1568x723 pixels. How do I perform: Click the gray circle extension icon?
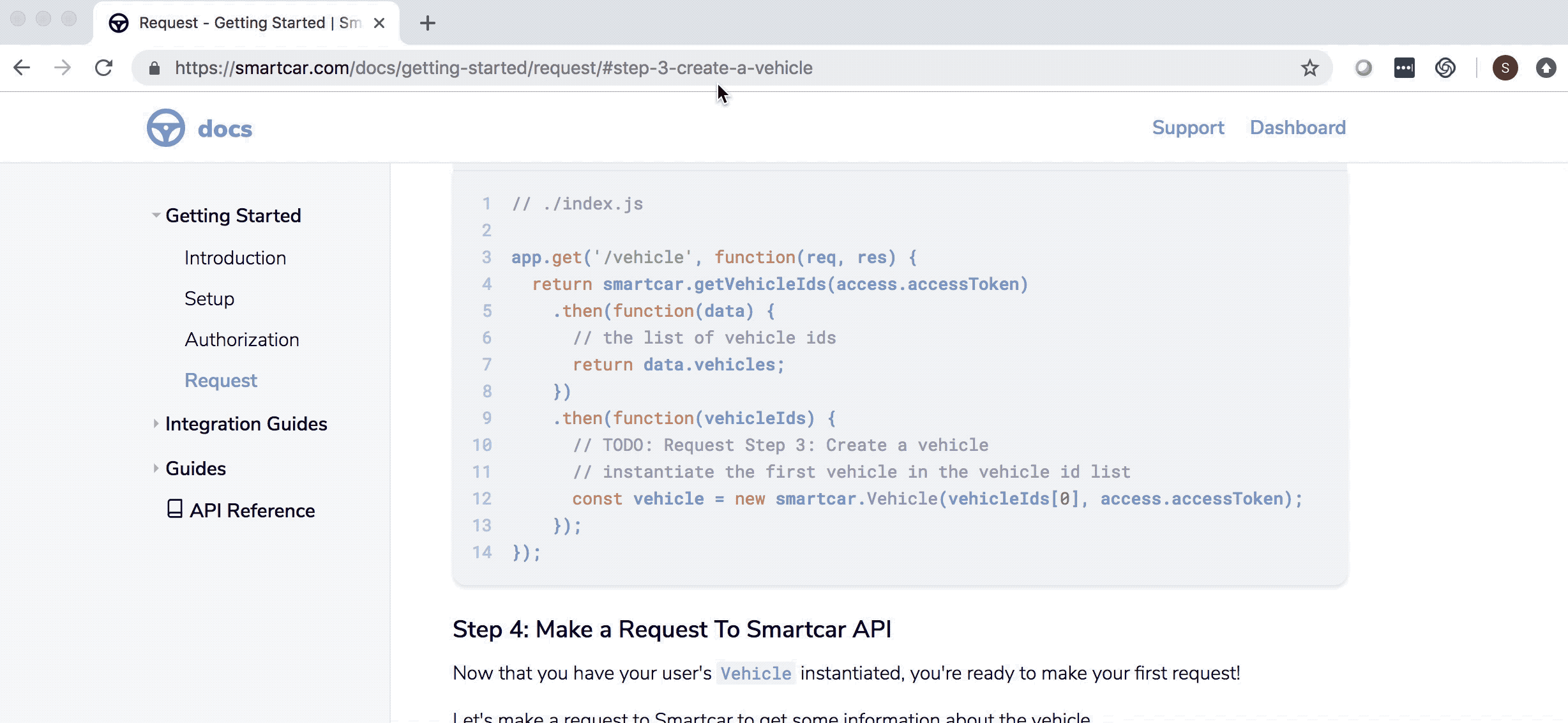[x=1363, y=68]
